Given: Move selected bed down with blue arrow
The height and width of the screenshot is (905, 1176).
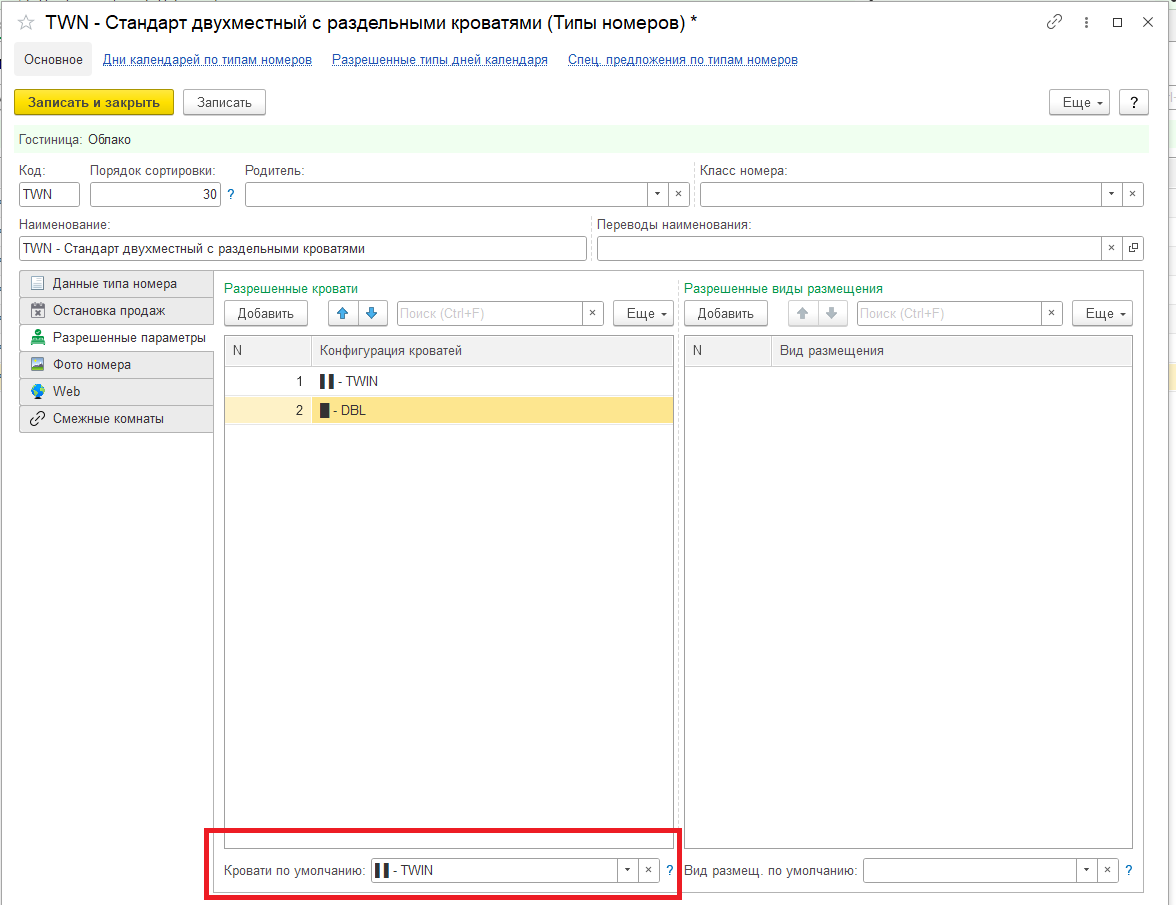Looking at the screenshot, I should click(x=372, y=313).
